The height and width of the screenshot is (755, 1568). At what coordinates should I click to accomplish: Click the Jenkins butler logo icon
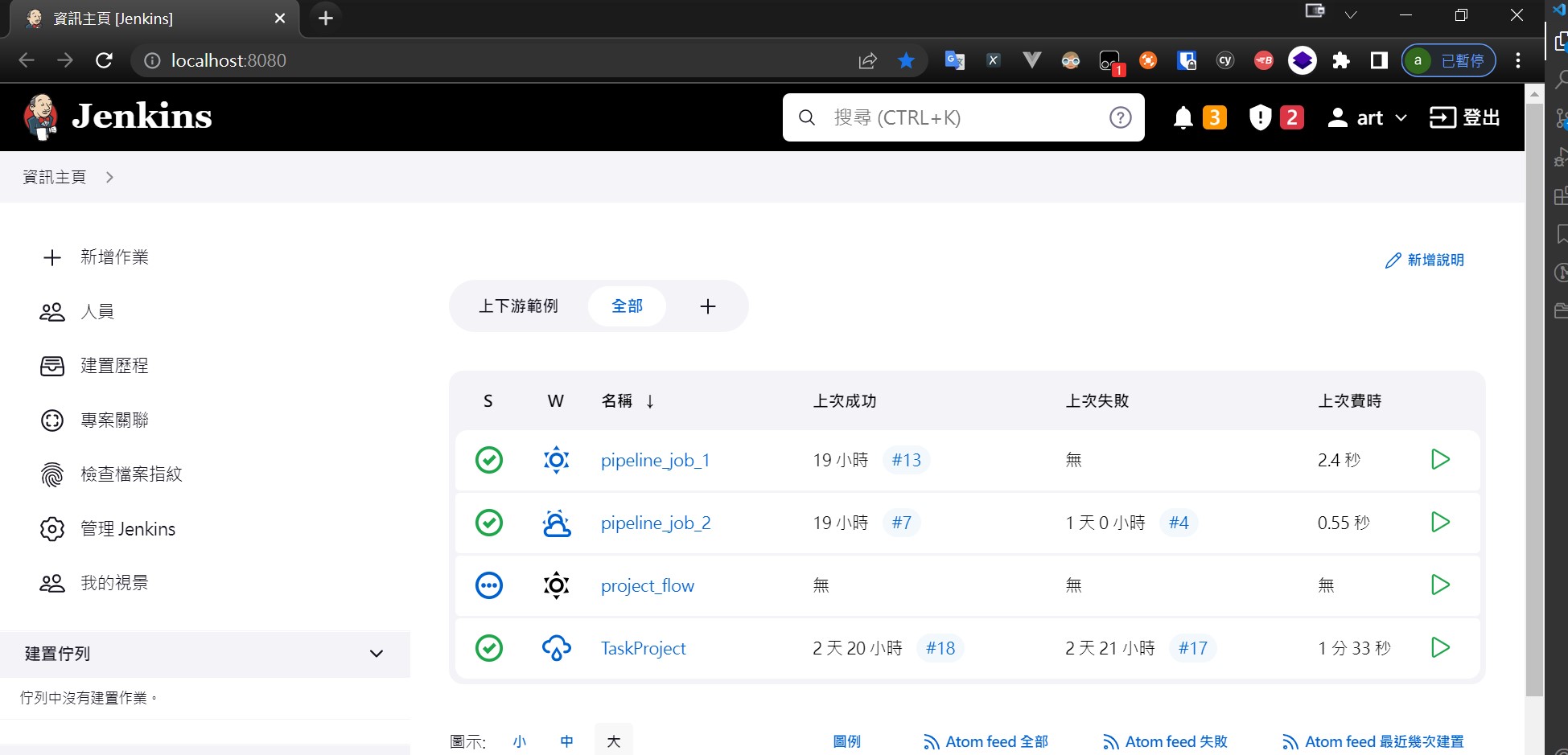pos(40,117)
